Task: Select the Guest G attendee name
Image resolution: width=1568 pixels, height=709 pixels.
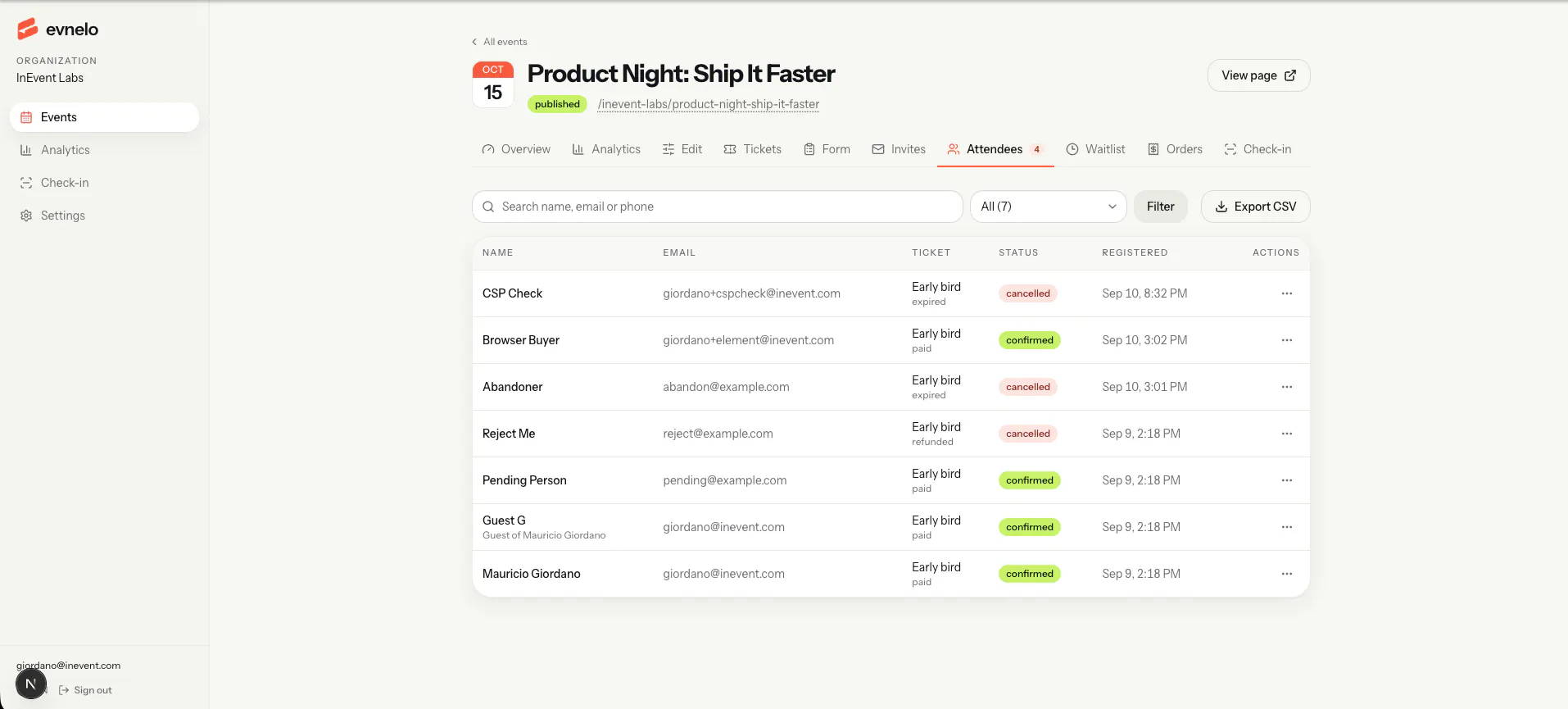Action: (504, 520)
